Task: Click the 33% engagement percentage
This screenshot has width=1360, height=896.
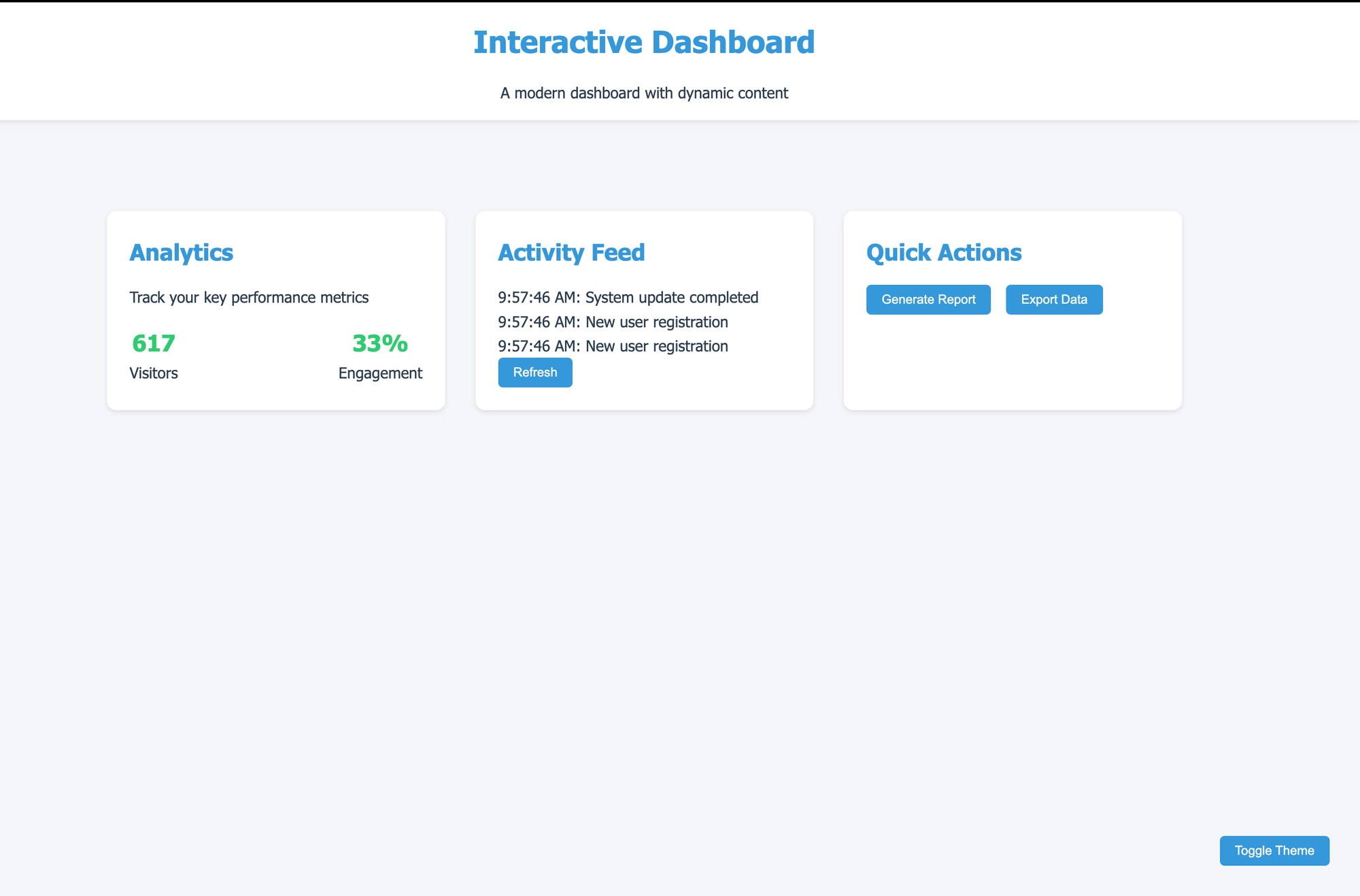Action: (x=379, y=344)
